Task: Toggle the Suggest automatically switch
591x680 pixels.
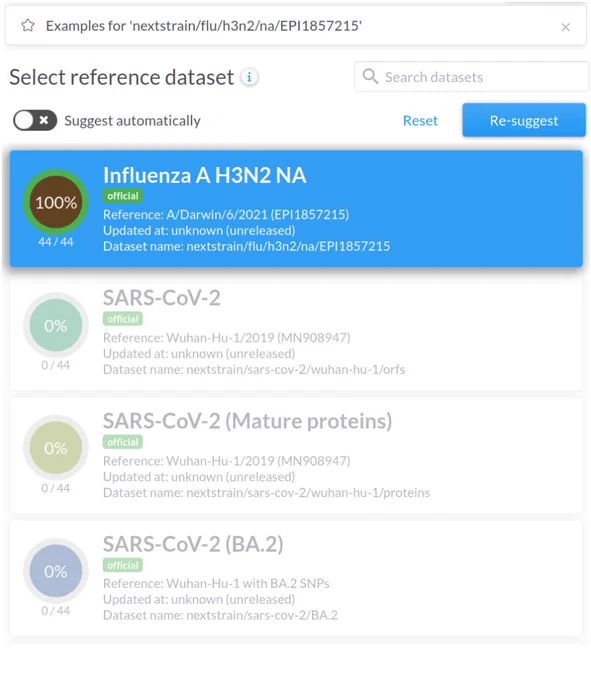Action: tap(35, 120)
